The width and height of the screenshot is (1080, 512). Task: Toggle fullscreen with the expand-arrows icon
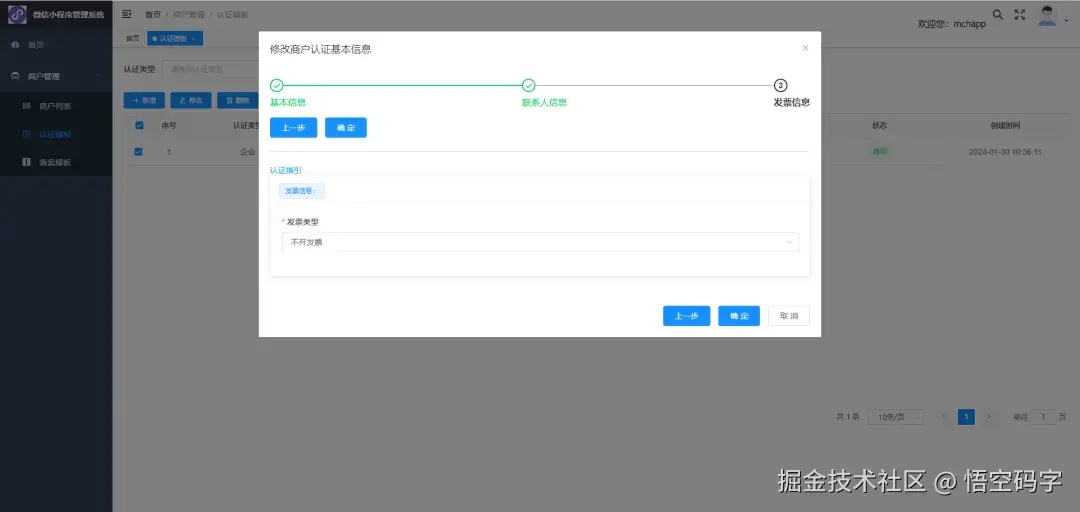tap(1020, 14)
